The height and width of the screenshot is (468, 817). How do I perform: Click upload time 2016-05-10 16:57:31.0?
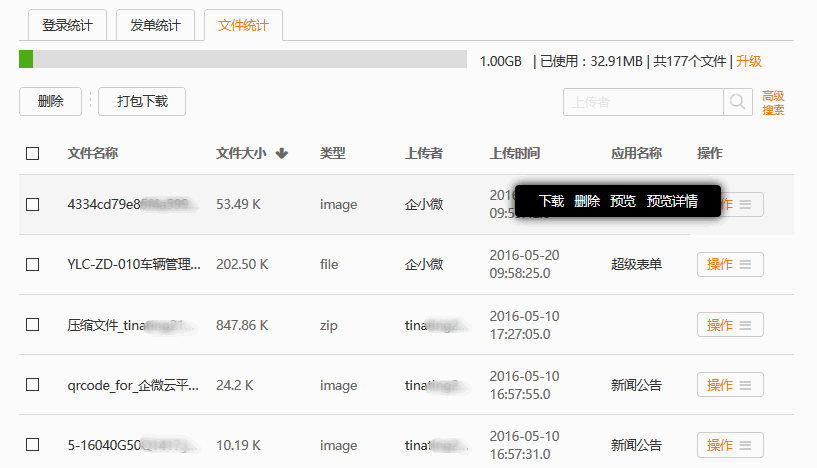point(524,445)
